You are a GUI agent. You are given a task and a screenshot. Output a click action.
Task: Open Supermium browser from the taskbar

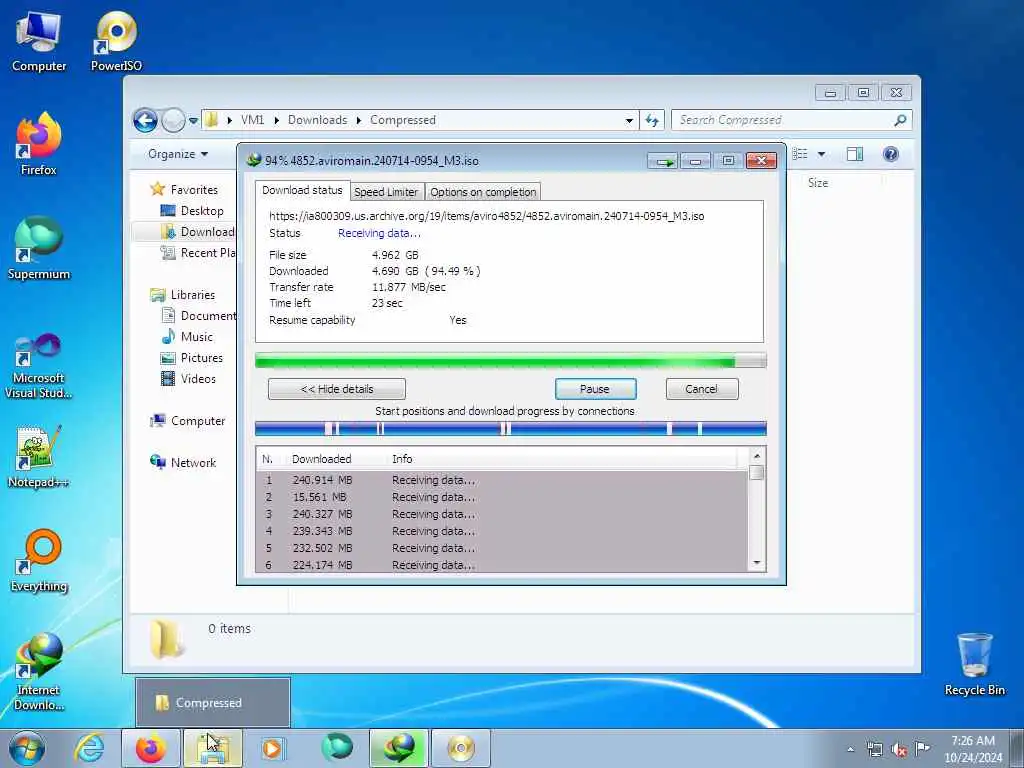click(x=337, y=748)
